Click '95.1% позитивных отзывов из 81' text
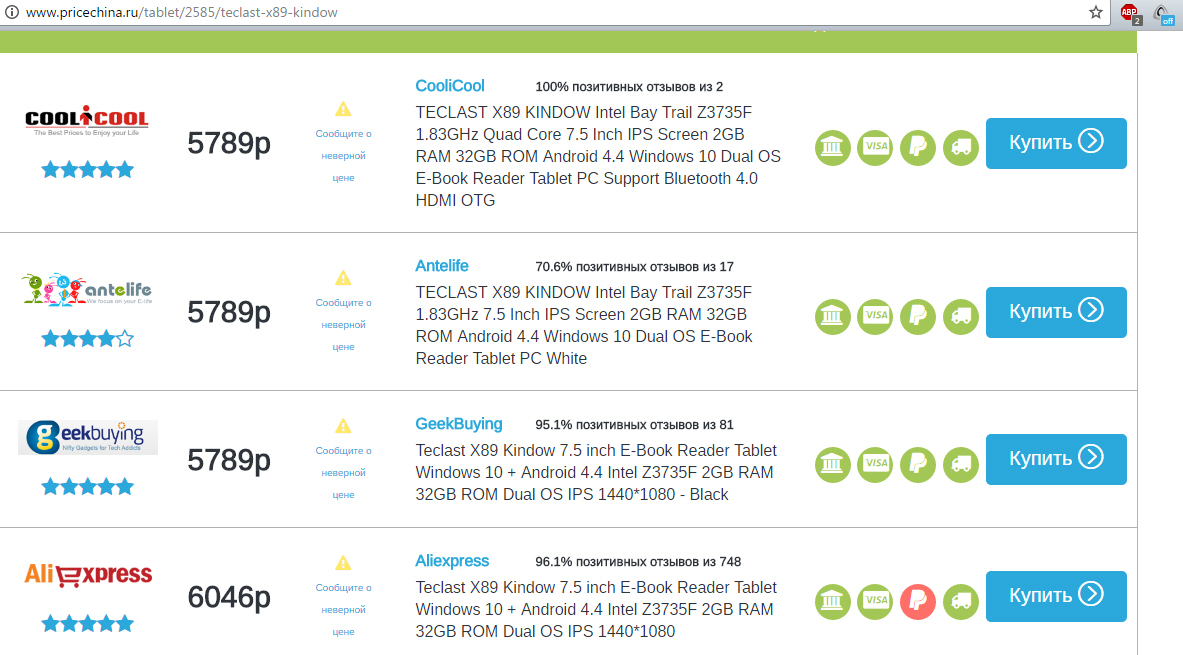Viewport: 1183px width, 655px height. coord(635,425)
